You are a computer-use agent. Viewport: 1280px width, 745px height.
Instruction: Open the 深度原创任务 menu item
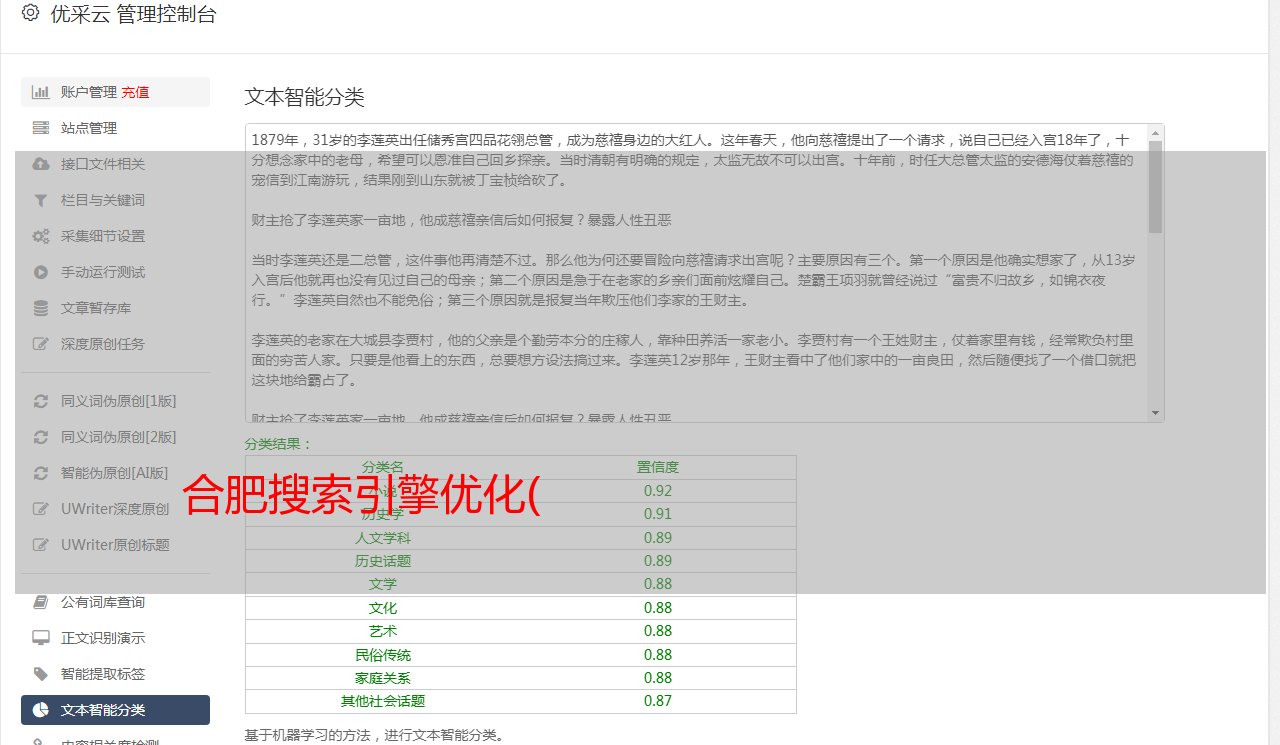point(102,344)
